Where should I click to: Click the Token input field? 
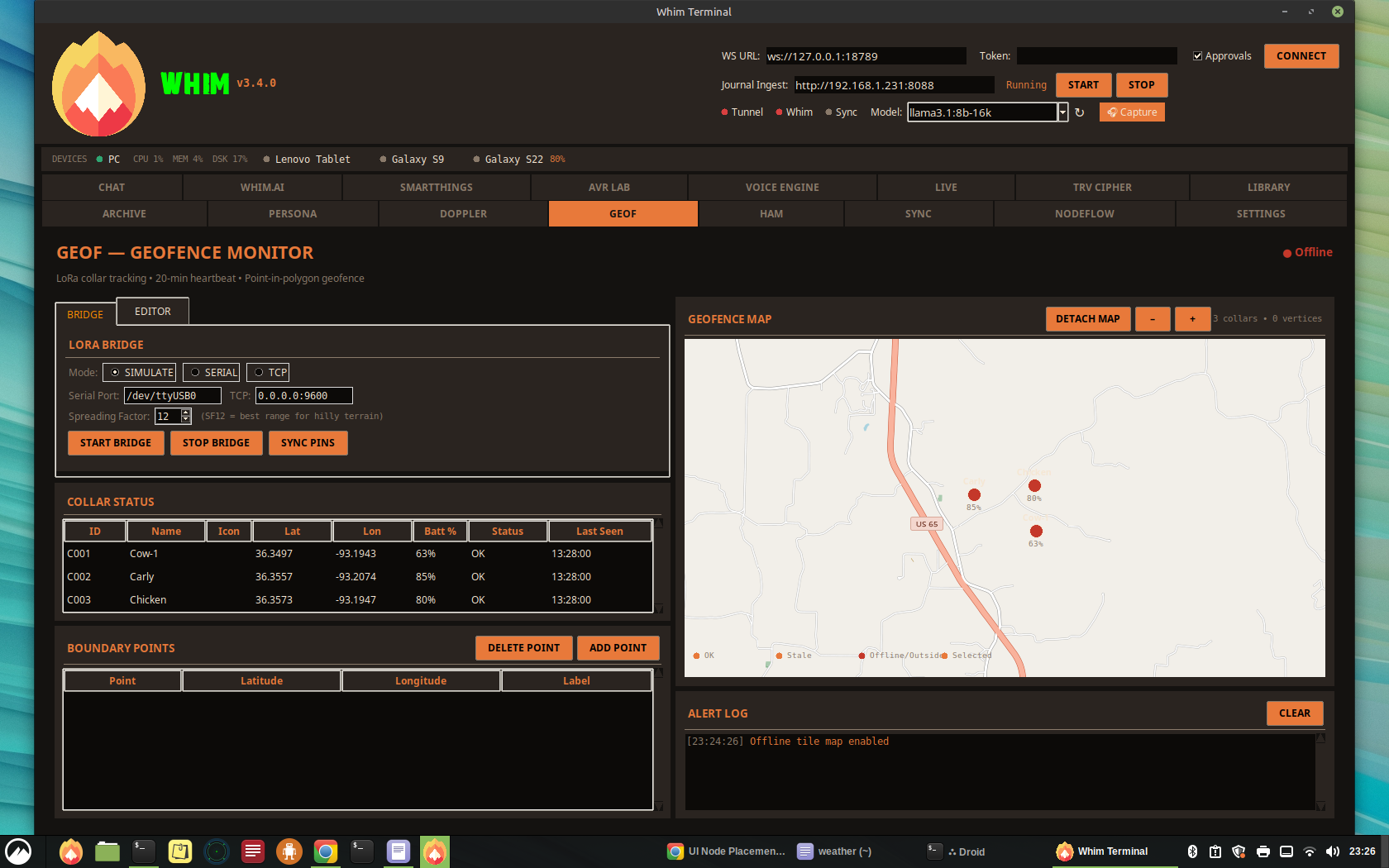pyautogui.click(x=1096, y=56)
